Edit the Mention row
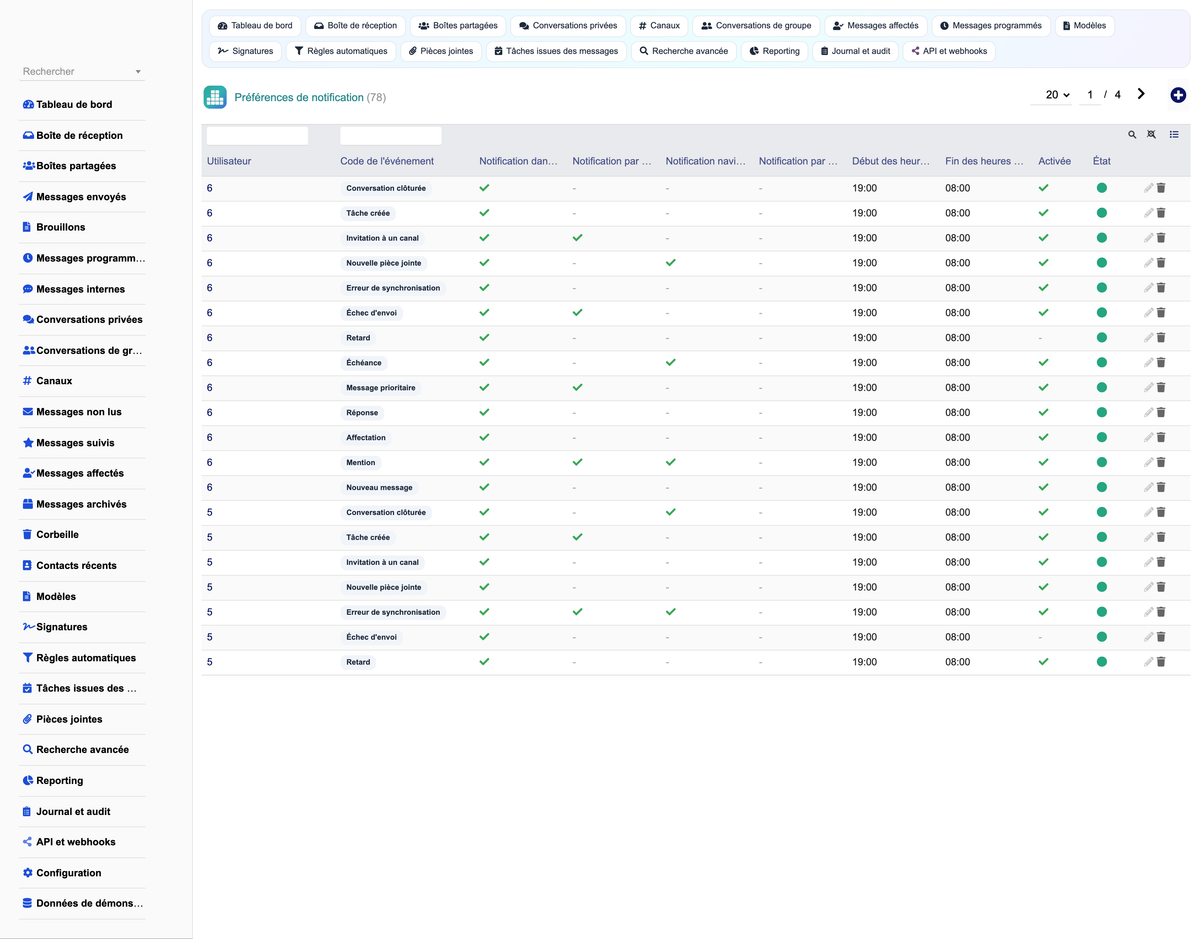 coord(1149,462)
